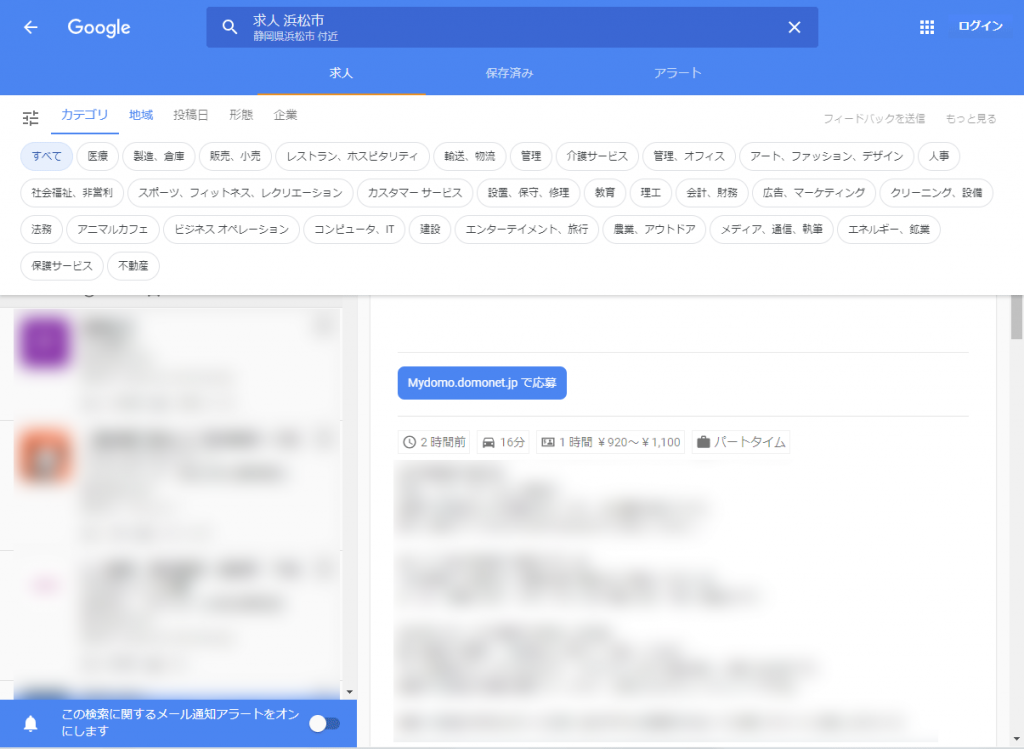Open the Google apps grid
Image resolution: width=1024 pixels, height=749 pixels.
[x=926, y=27]
